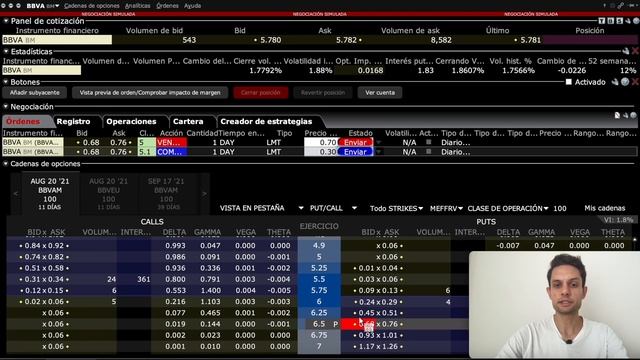Click the Mis cadenas link
The width and height of the screenshot is (640, 360).
click(x=604, y=208)
